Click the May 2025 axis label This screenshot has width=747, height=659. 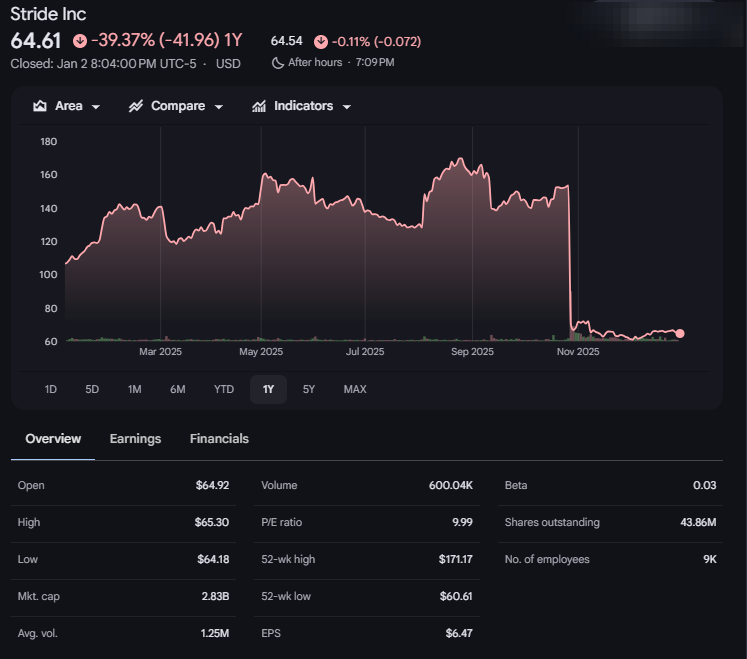click(261, 352)
